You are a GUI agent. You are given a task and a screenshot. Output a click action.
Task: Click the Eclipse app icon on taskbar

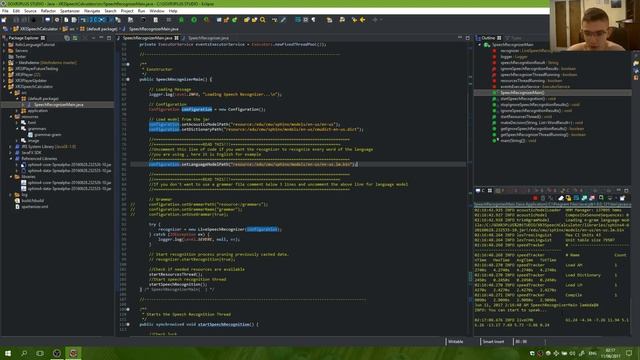click(x=73, y=353)
